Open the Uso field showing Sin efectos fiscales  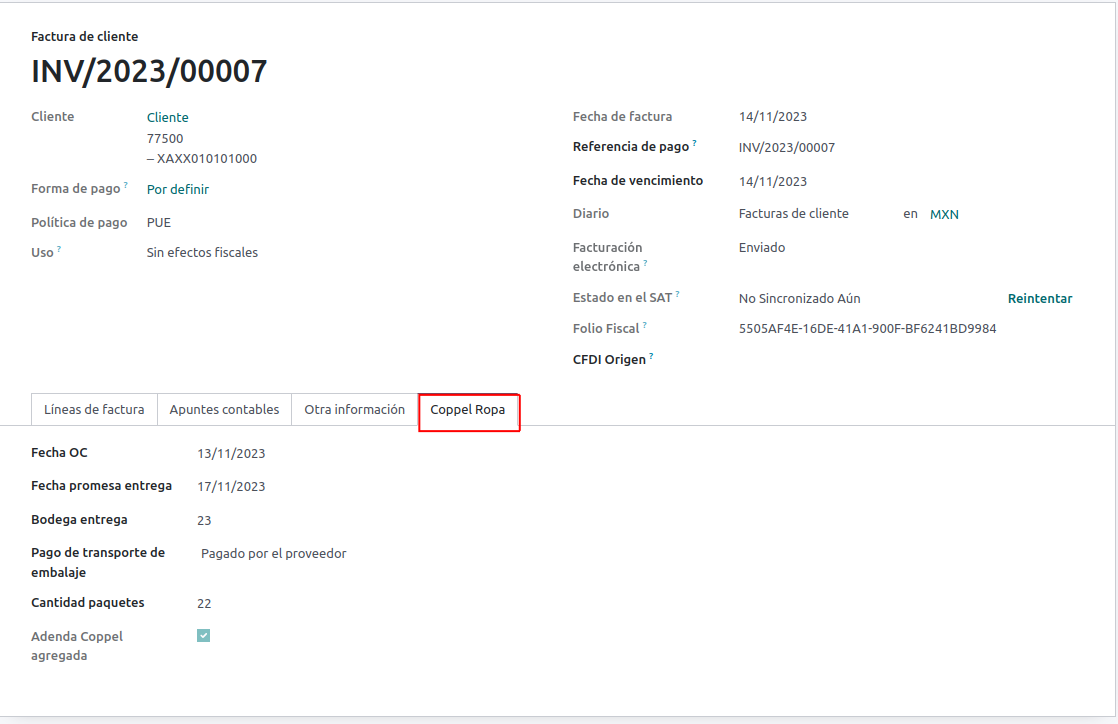(x=202, y=252)
